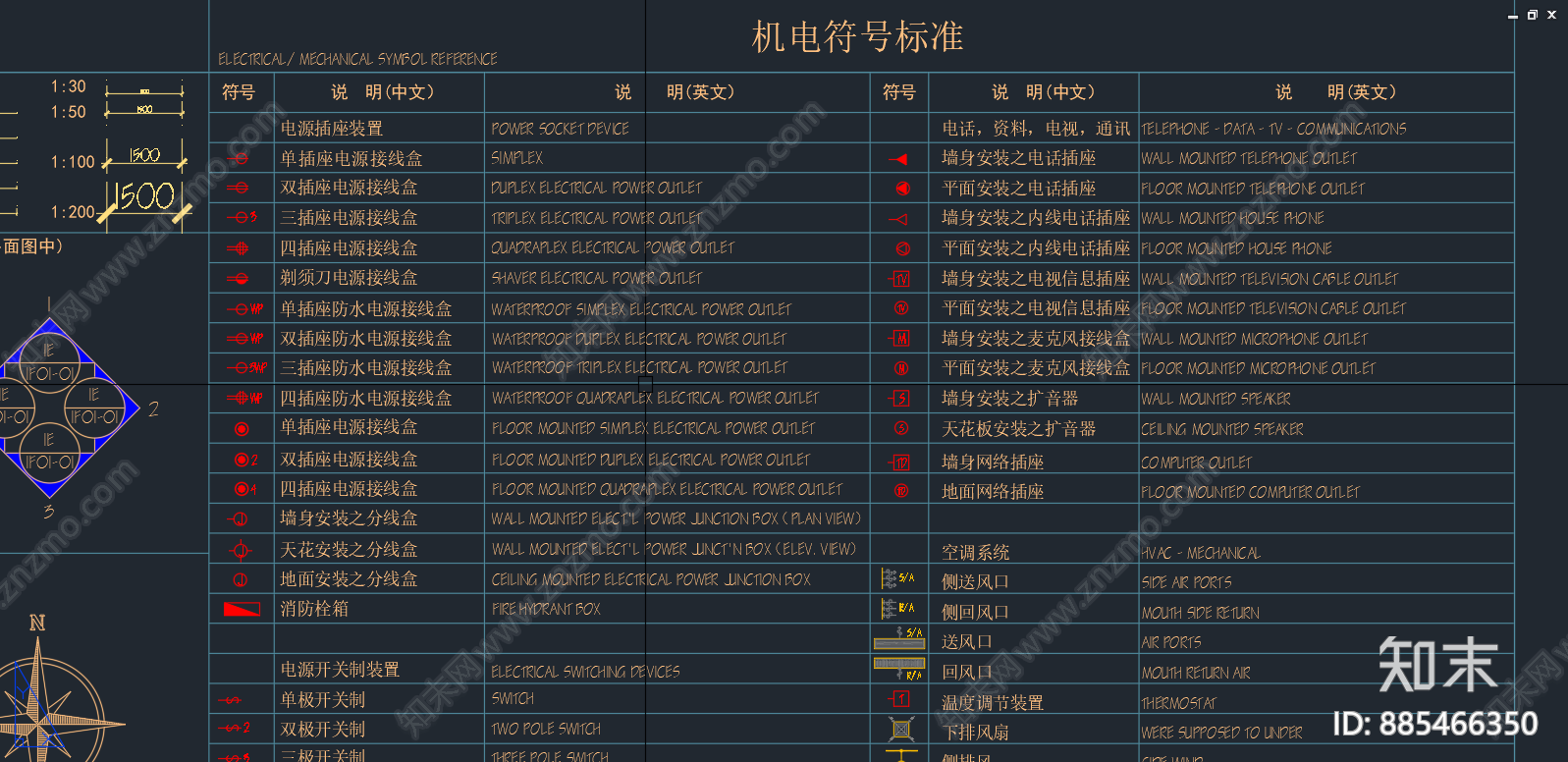Select the 1:200 scale label
1568x762 pixels.
point(73,212)
